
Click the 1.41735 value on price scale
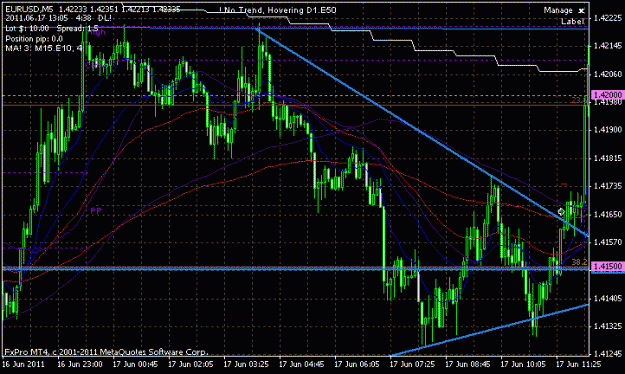click(x=608, y=186)
